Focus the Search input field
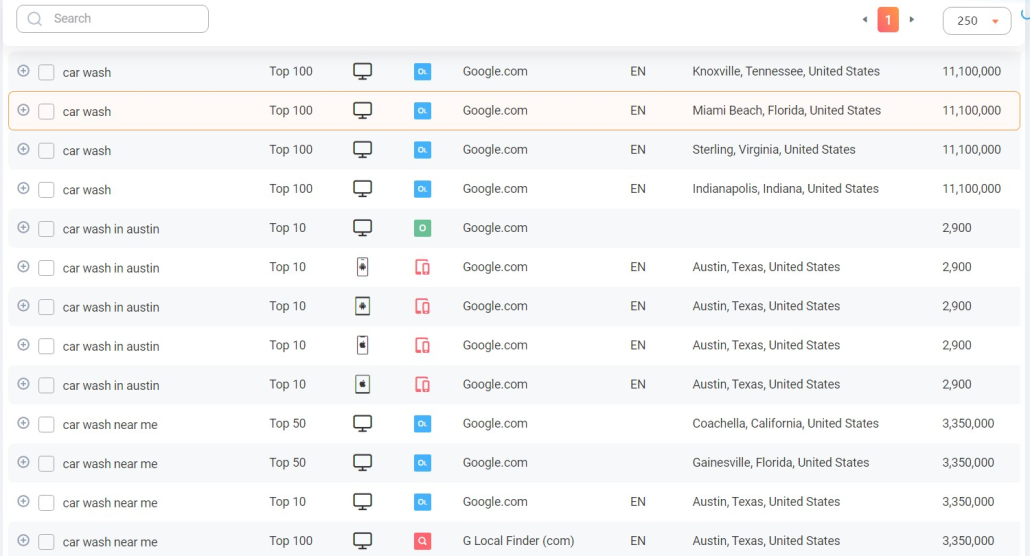The height and width of the screenshot is (556, 1030). pos(112,19)
